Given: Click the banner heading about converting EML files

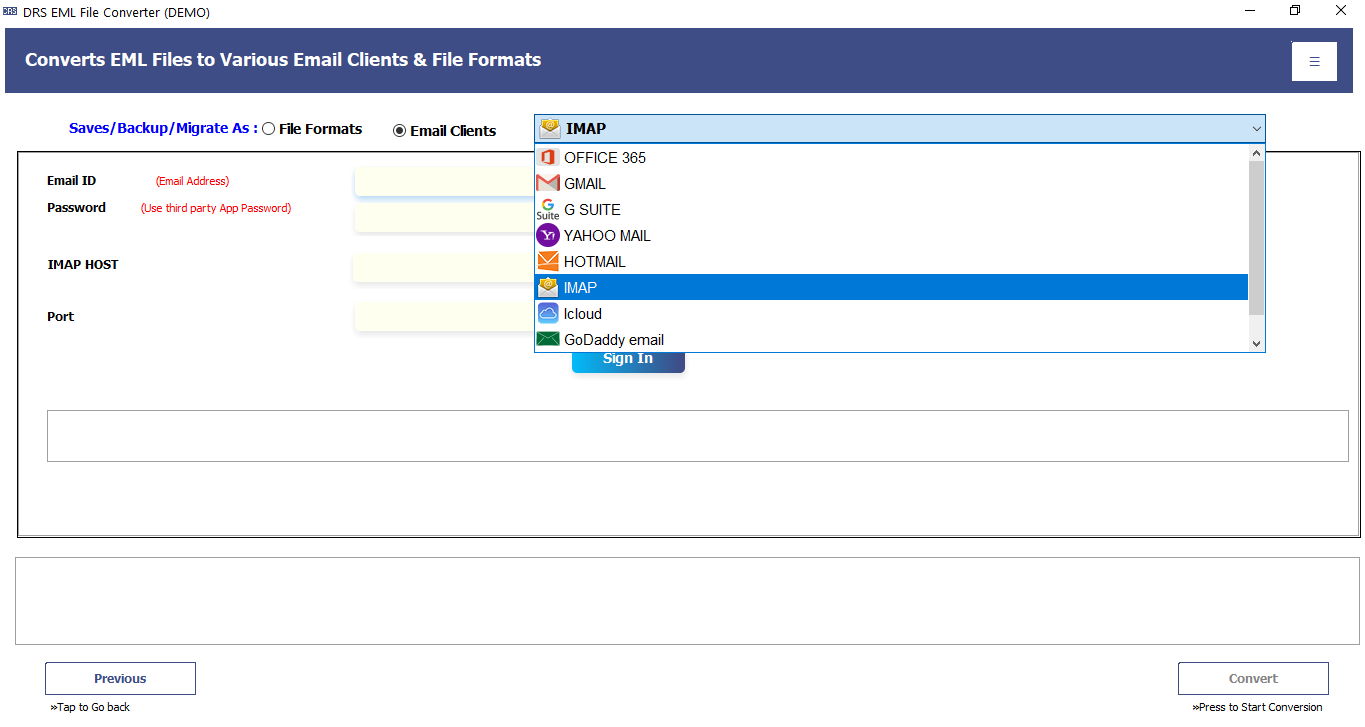Looking at the screenshot, I should click(x=283, y=60).
